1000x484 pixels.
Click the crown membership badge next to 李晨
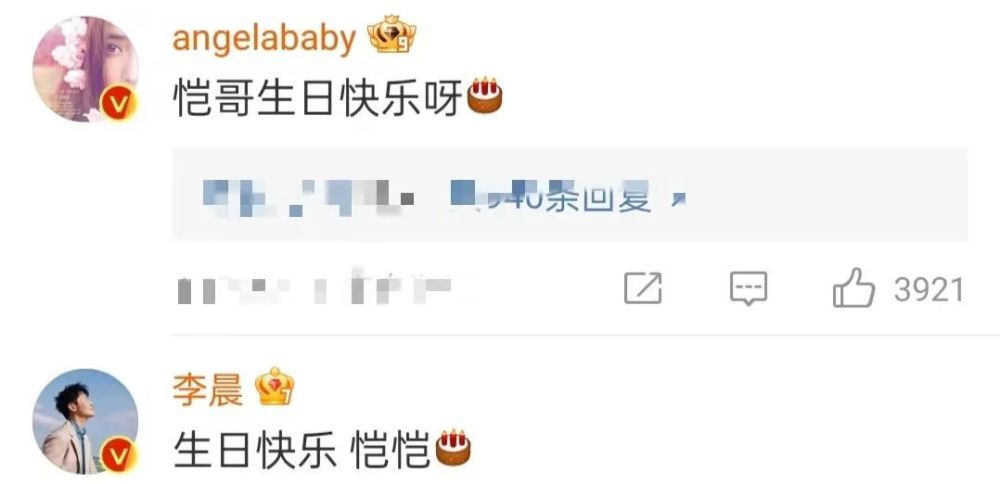(274, 387)
